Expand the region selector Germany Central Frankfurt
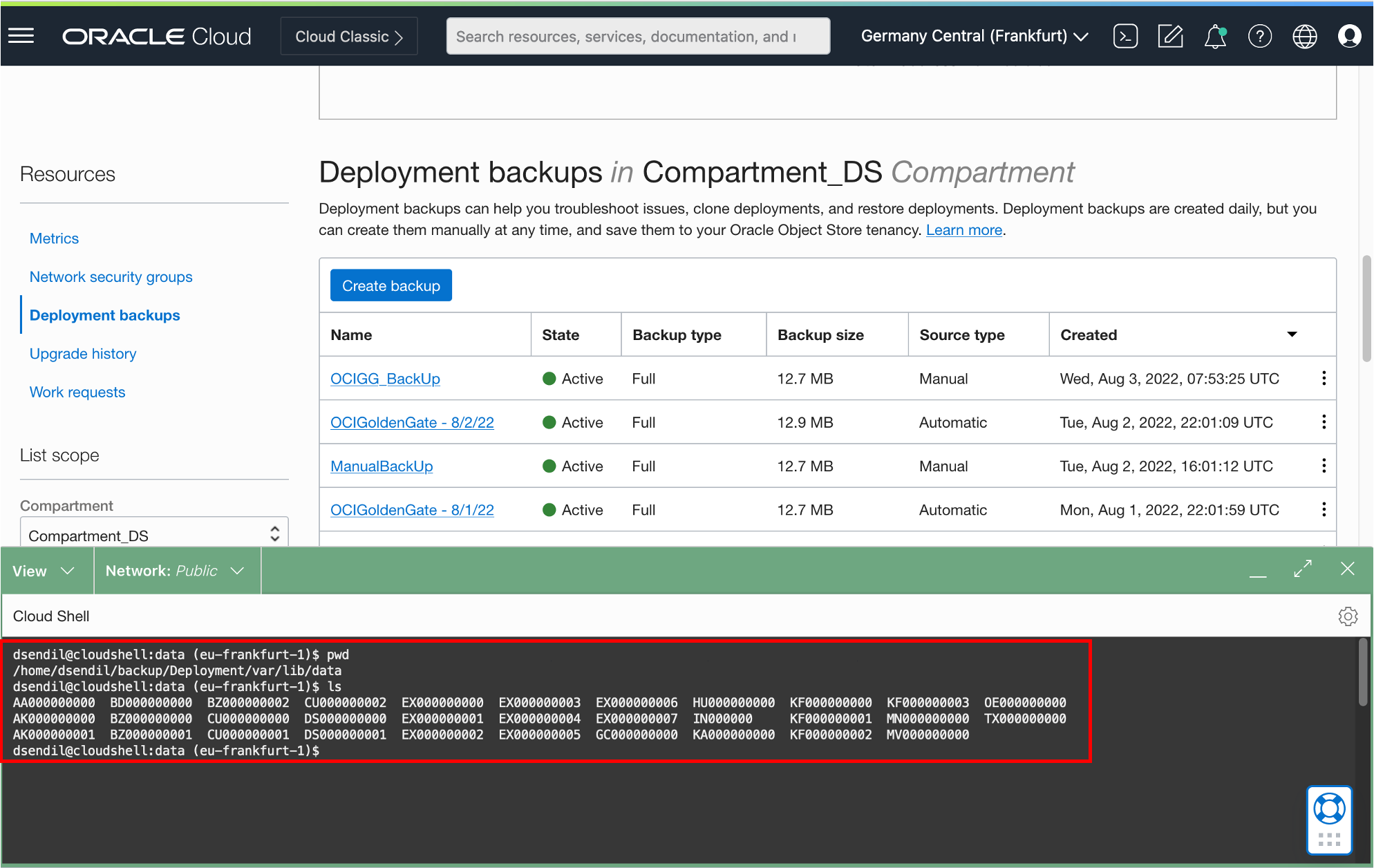The image size is (1374, 868). (975, 35)
